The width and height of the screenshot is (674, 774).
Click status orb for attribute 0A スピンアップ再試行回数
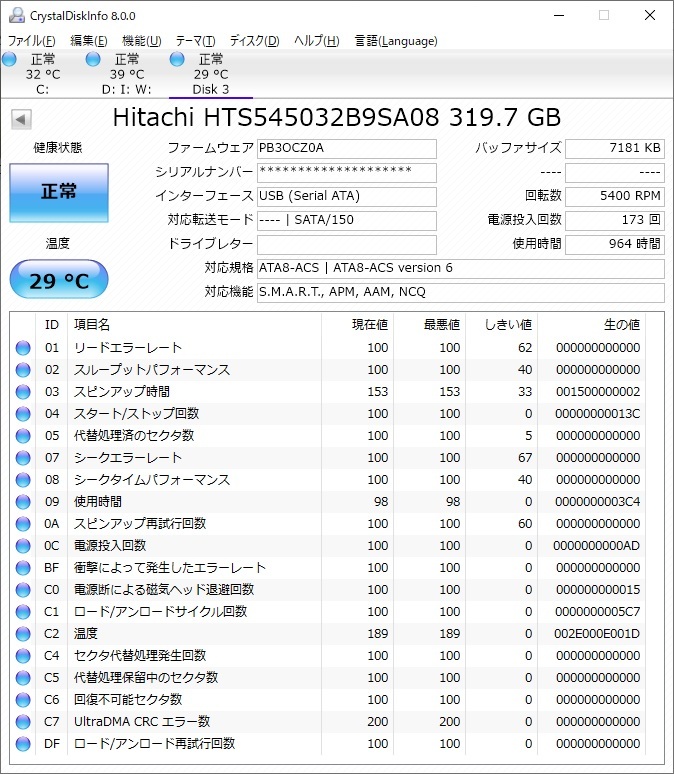[23, 524]
